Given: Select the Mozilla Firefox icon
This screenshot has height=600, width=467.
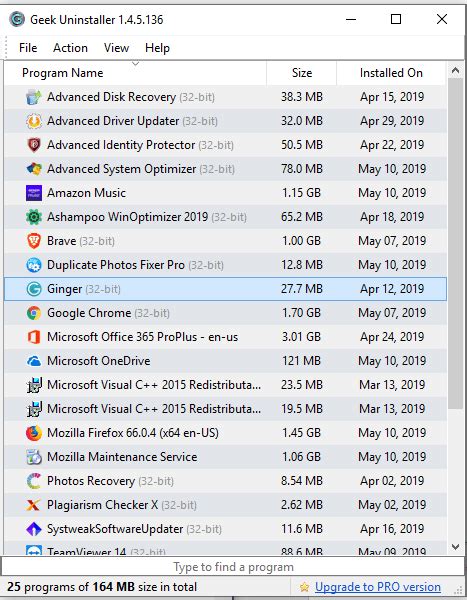Looking at the screenshot, I should (x=34, y=433).
